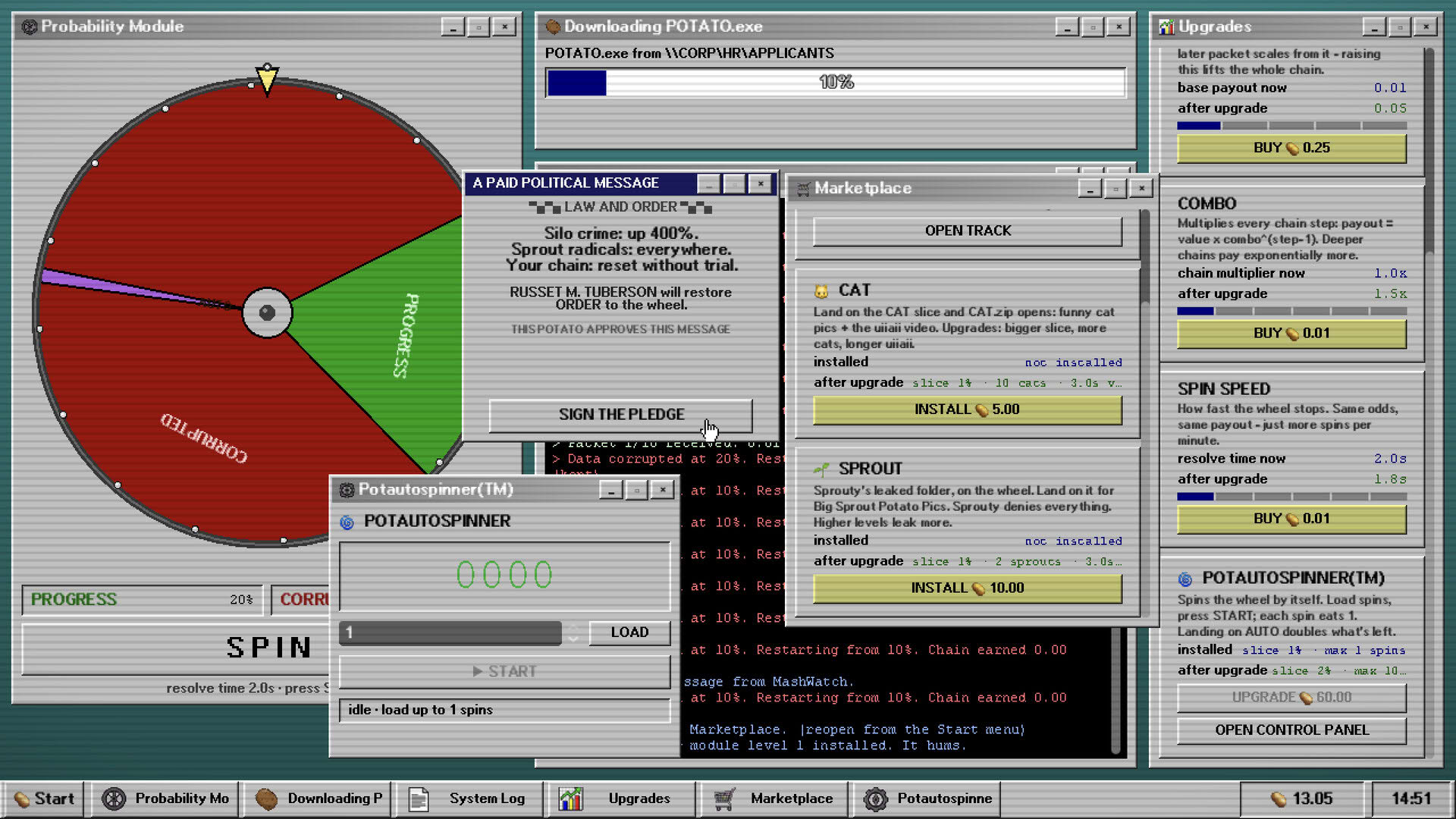This screenshot has height=819, width=1456.
Task: Click the SPROUT plant icon in Marketplace
Action: [821, 469]
